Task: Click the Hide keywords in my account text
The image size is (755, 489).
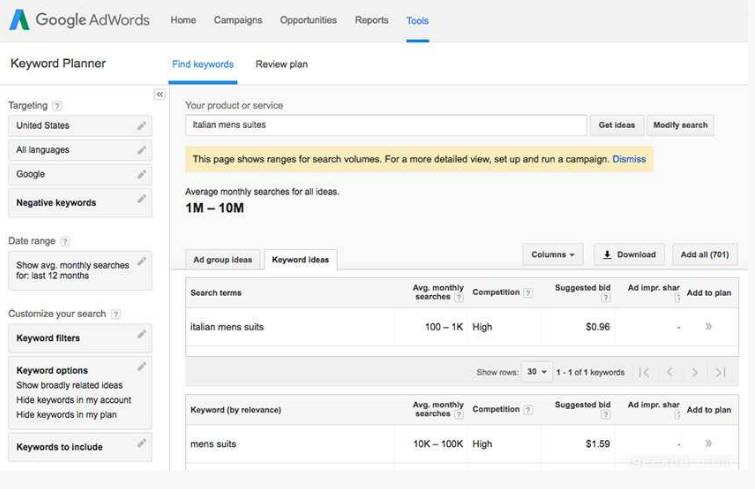Action: click(74, 400)
